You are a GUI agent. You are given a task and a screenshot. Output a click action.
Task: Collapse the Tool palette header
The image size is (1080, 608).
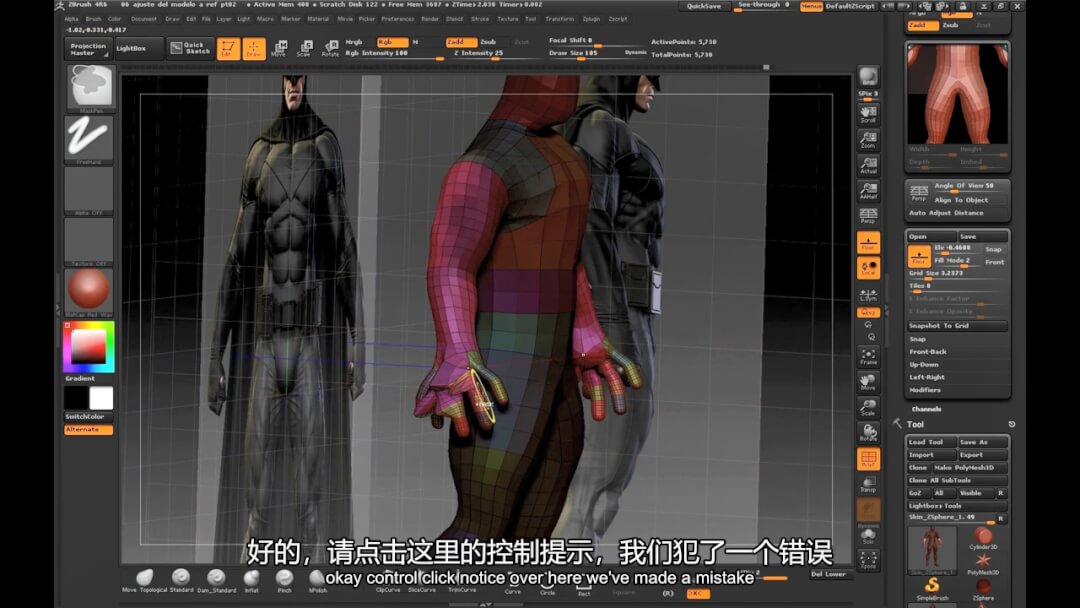coord(915,424)
